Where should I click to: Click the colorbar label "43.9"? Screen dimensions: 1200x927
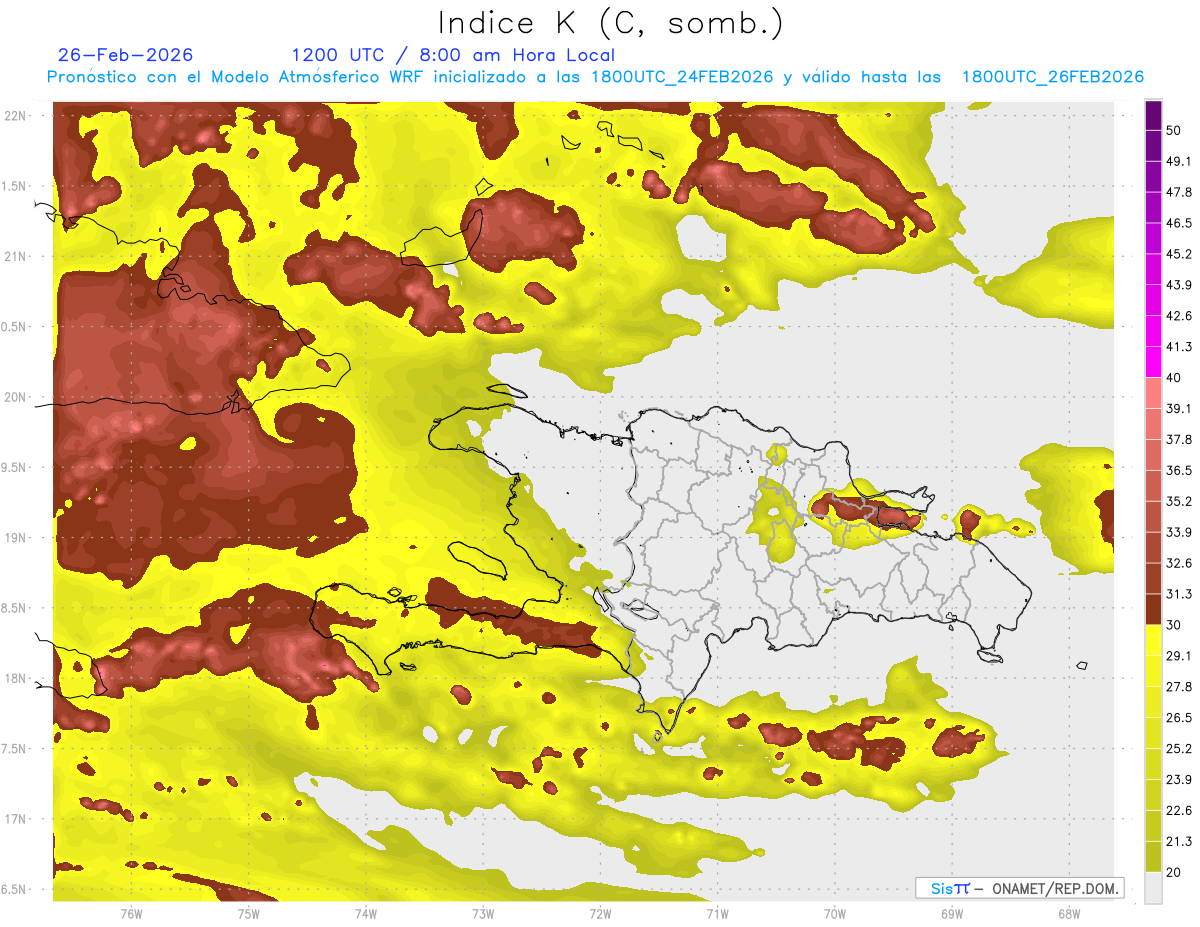1179,285
